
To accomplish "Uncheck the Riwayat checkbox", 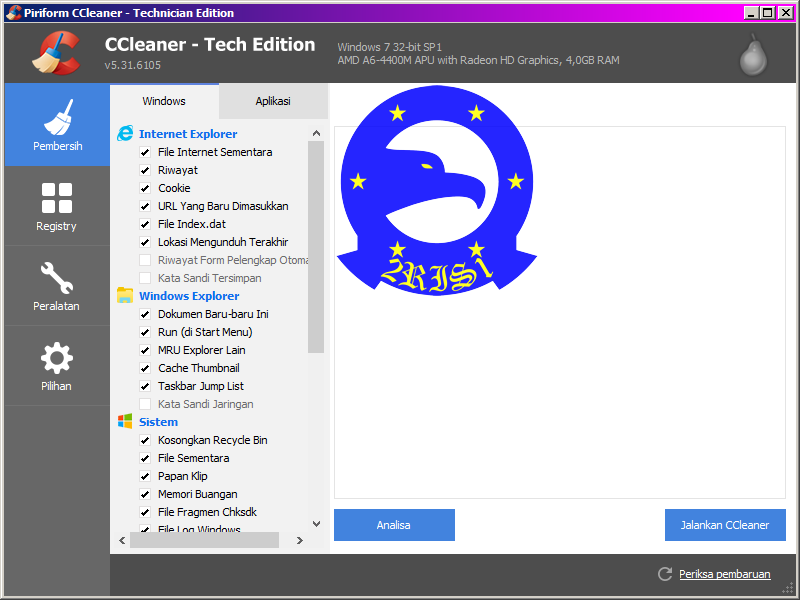I will pyautogui.click(x=145, y=170).
